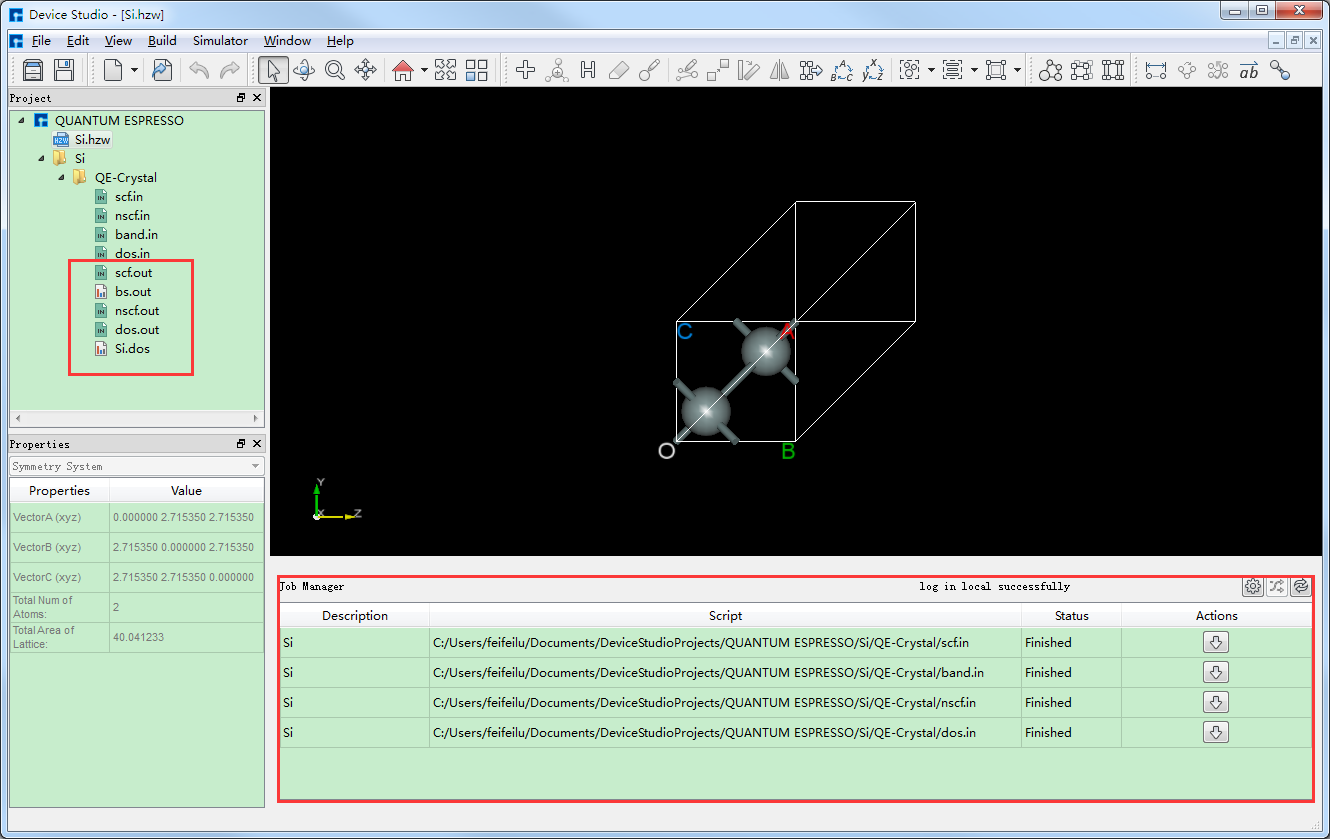Select the add hydrogen tool
Screen dimensions: 1330x839
(x=588, y=70)
